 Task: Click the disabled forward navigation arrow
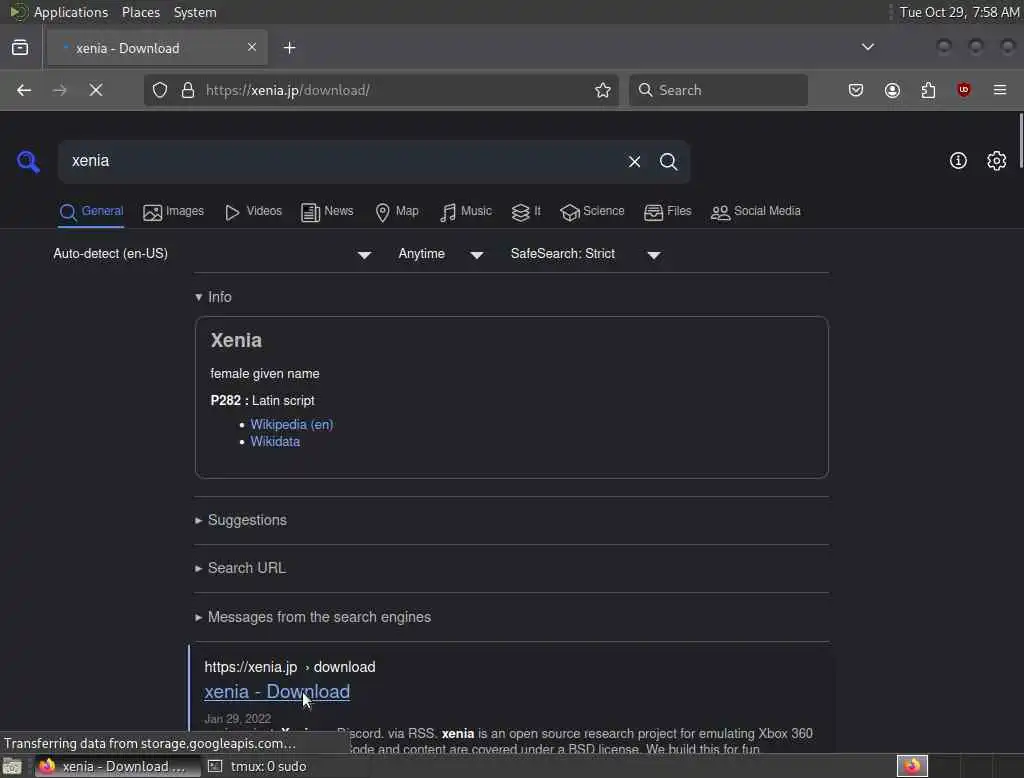(x=59, y=90)
